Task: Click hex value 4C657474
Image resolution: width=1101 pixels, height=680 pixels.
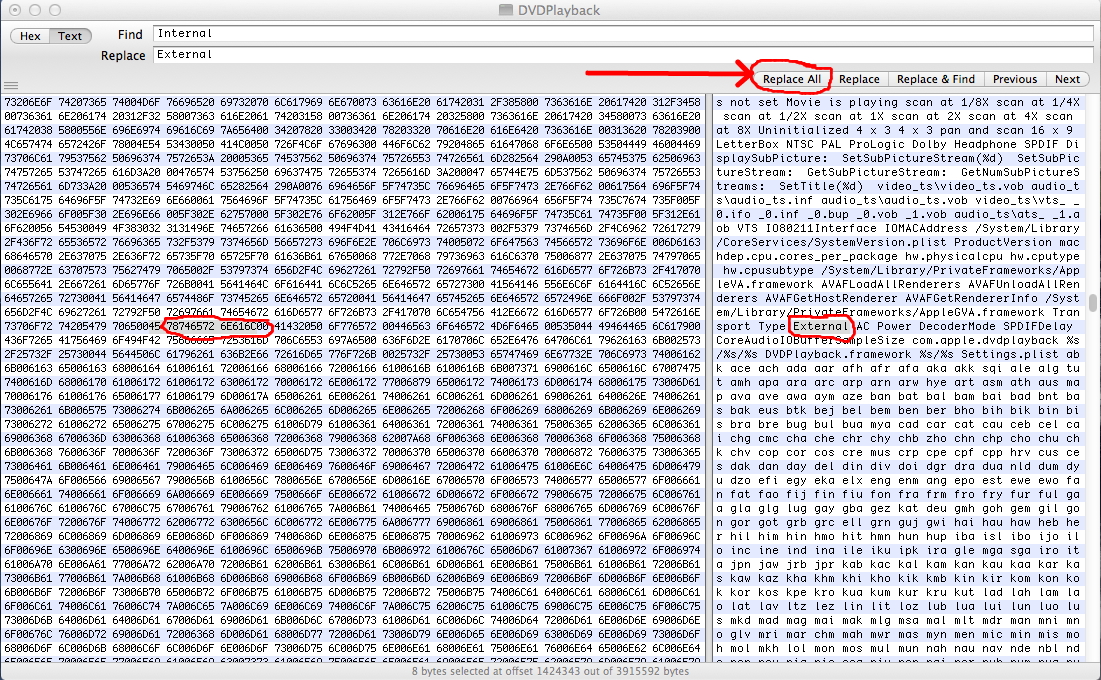Action: pyautogui.click(x=28, y=144)
